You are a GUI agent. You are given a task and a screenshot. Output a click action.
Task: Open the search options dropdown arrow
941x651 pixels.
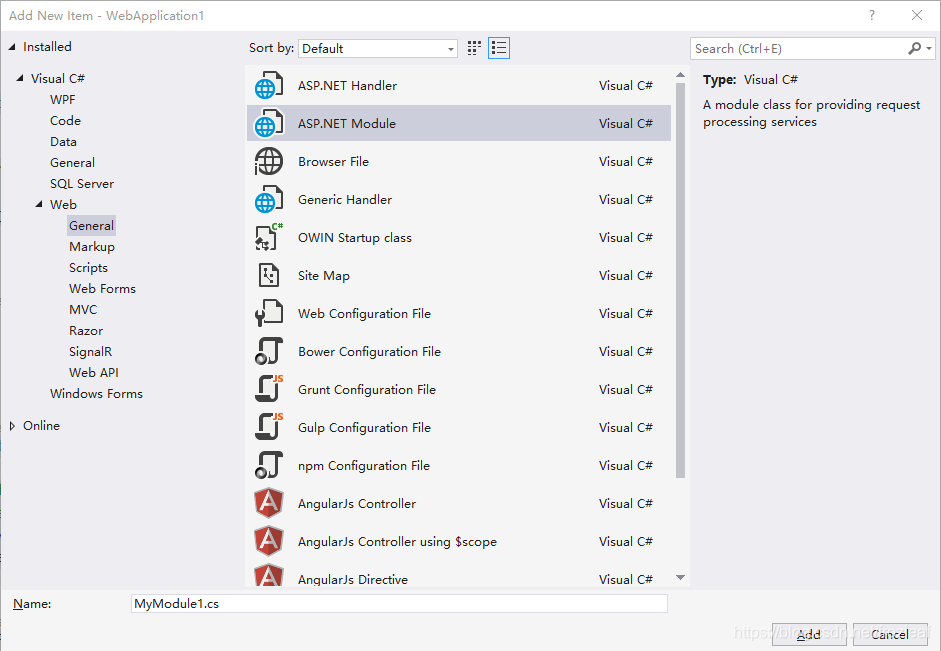pyautogui.click(x=929, y=49)
